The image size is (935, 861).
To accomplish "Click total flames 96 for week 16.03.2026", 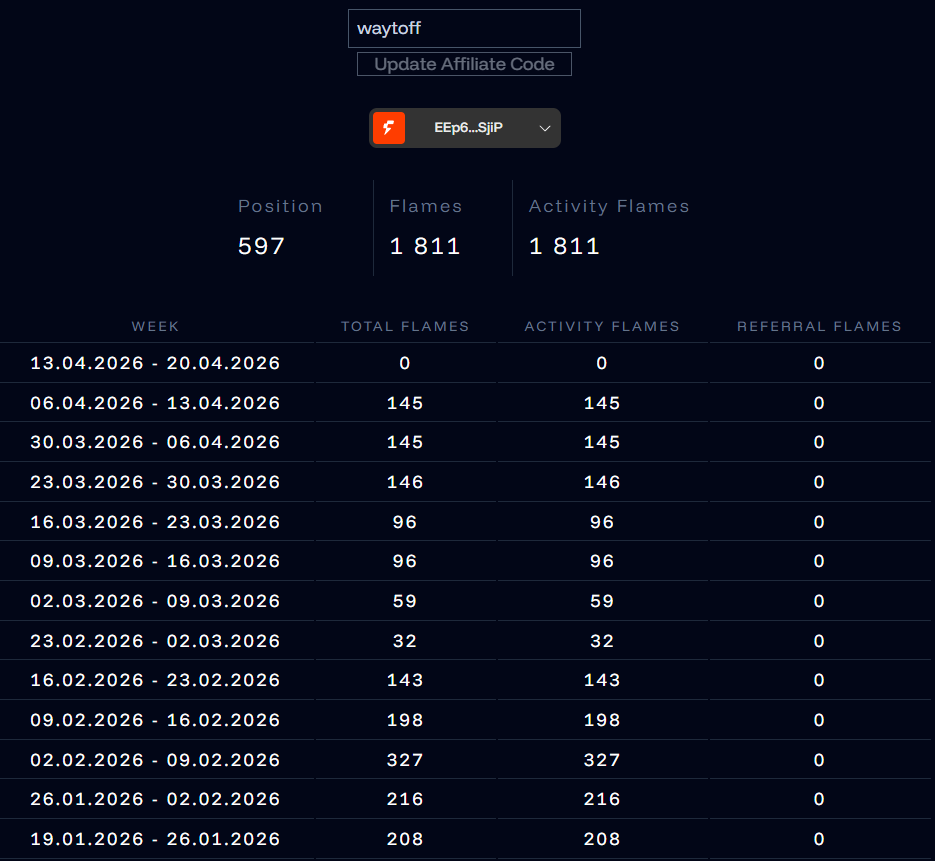I will click(405, 522).
